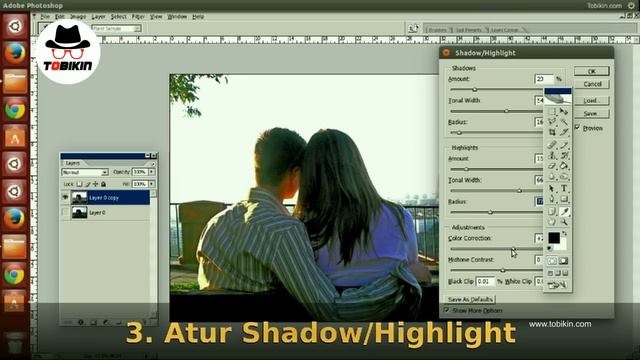The width and height of the screenshot is (640, 360).
Task: Select the Layer 0 thumbnail
Action: (79, 212)
